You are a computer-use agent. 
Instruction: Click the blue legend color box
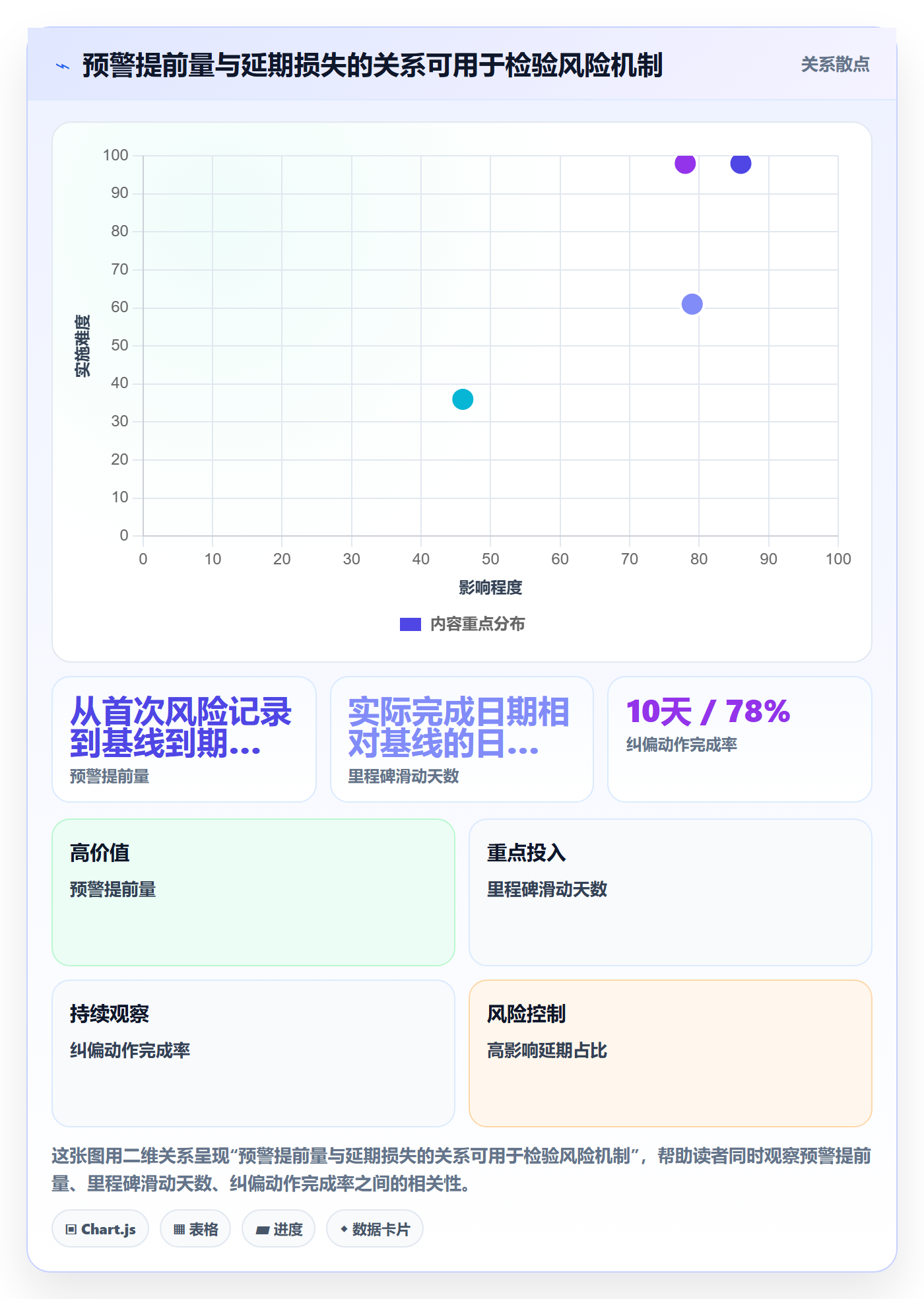[411, 624]
